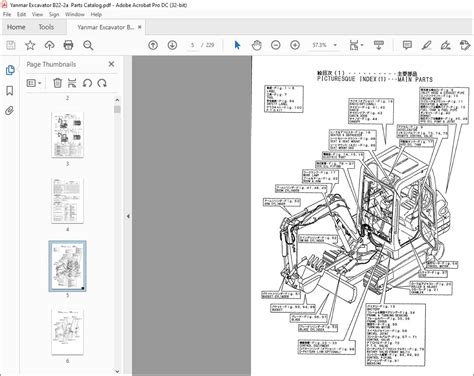Viewport: 474px width, 376px height.
Task: Add a comment note icon
Action: tap(407, 45)
